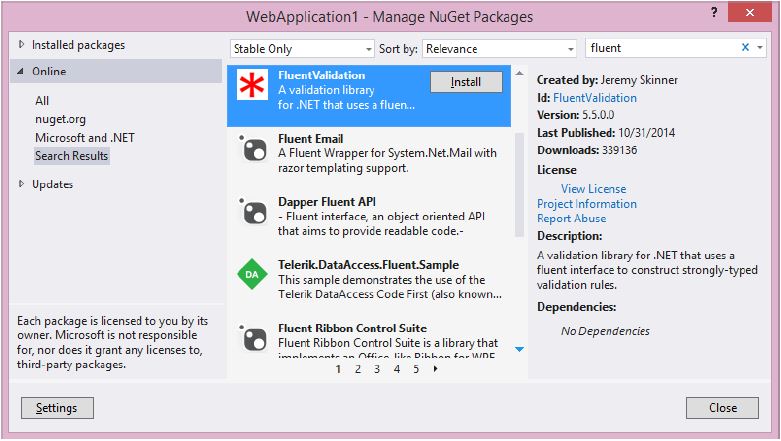
Task: Open the Project Information link
Action: click(587, 204)
